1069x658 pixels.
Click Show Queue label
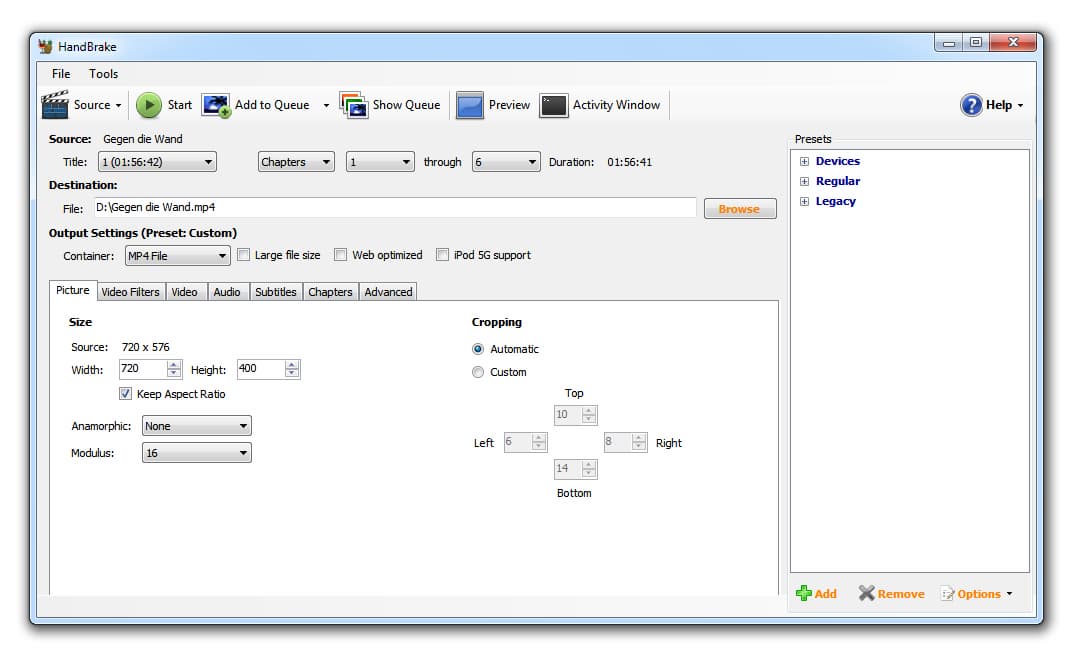406,105
